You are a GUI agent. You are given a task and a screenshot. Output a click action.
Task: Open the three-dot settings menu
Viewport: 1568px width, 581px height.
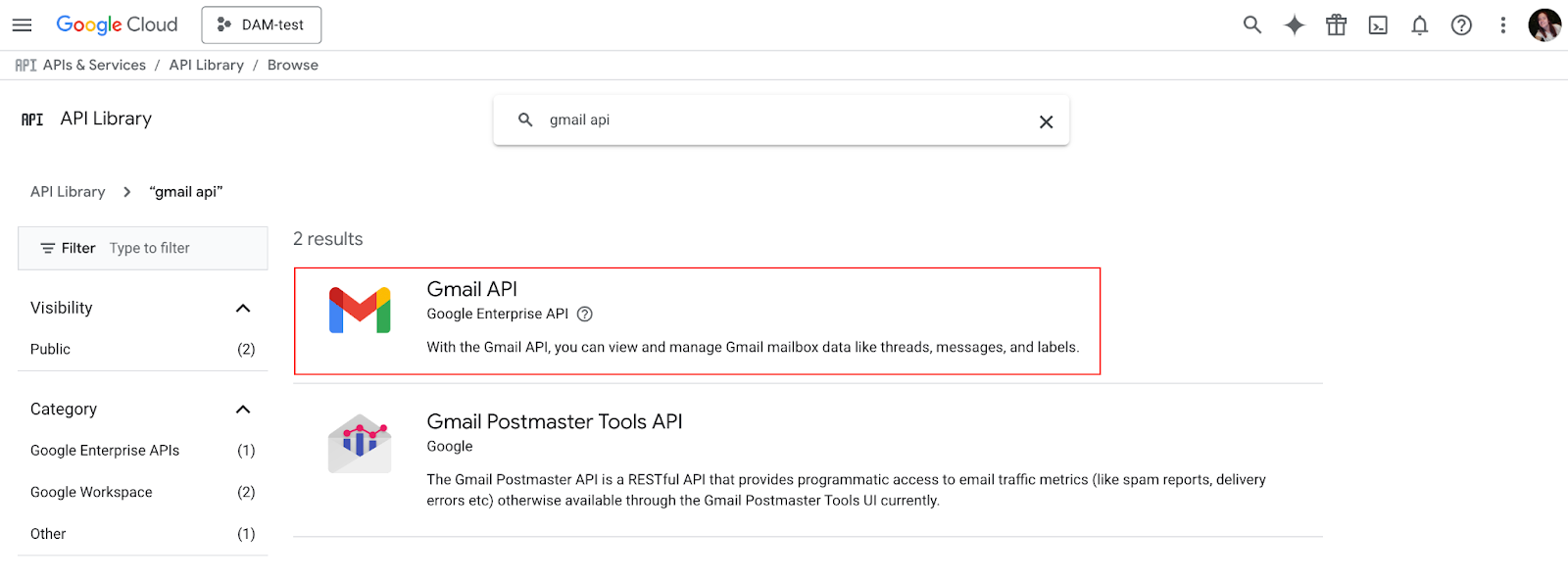[x=1503, y=25]
